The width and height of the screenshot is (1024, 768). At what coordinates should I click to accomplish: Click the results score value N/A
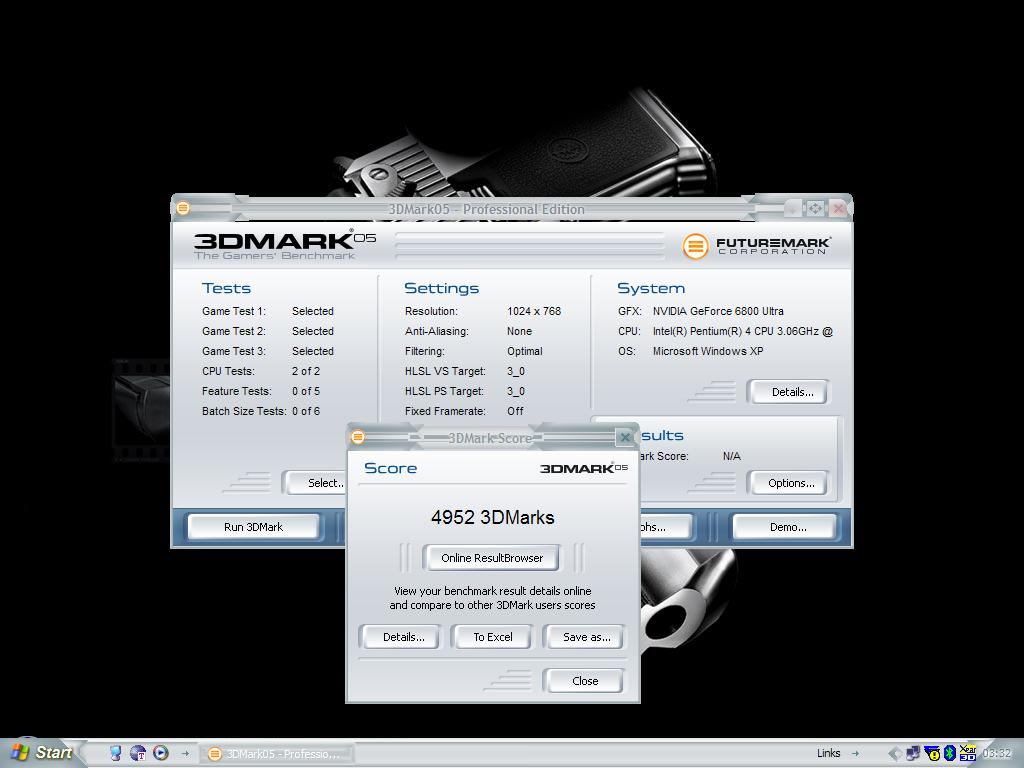[731, 456]
